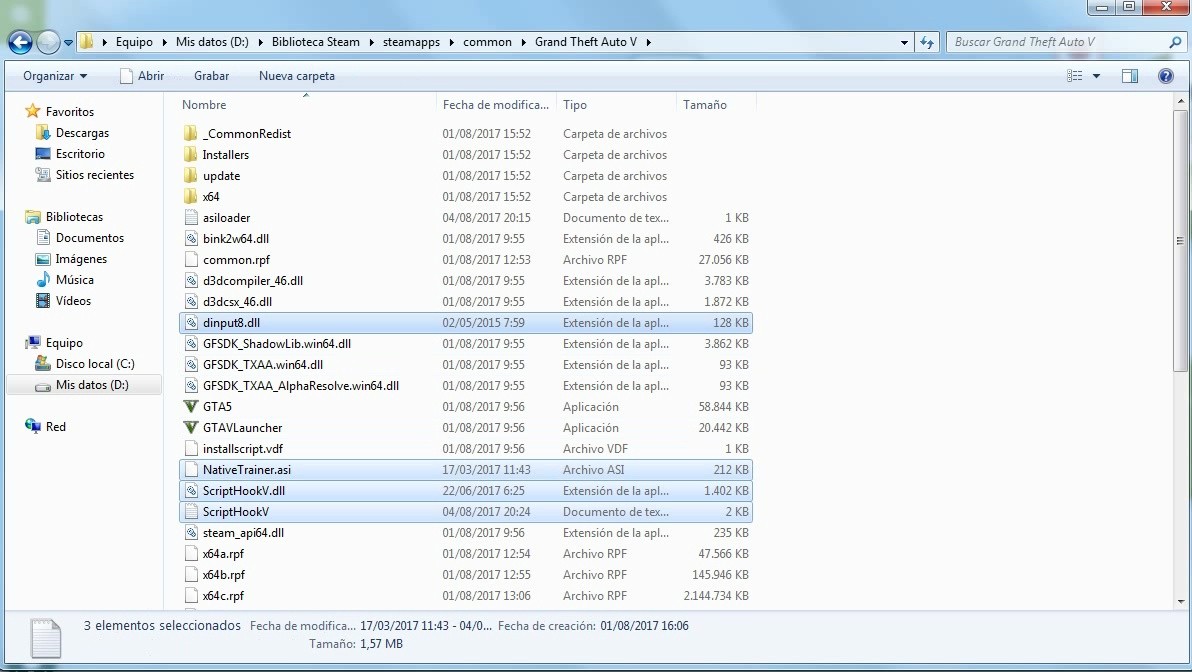Select the GFSDK_TXAA_AlphaResolve.win64.dll file name
Viewport: 1192px width, 672px height.
click(x=301, y=386)
